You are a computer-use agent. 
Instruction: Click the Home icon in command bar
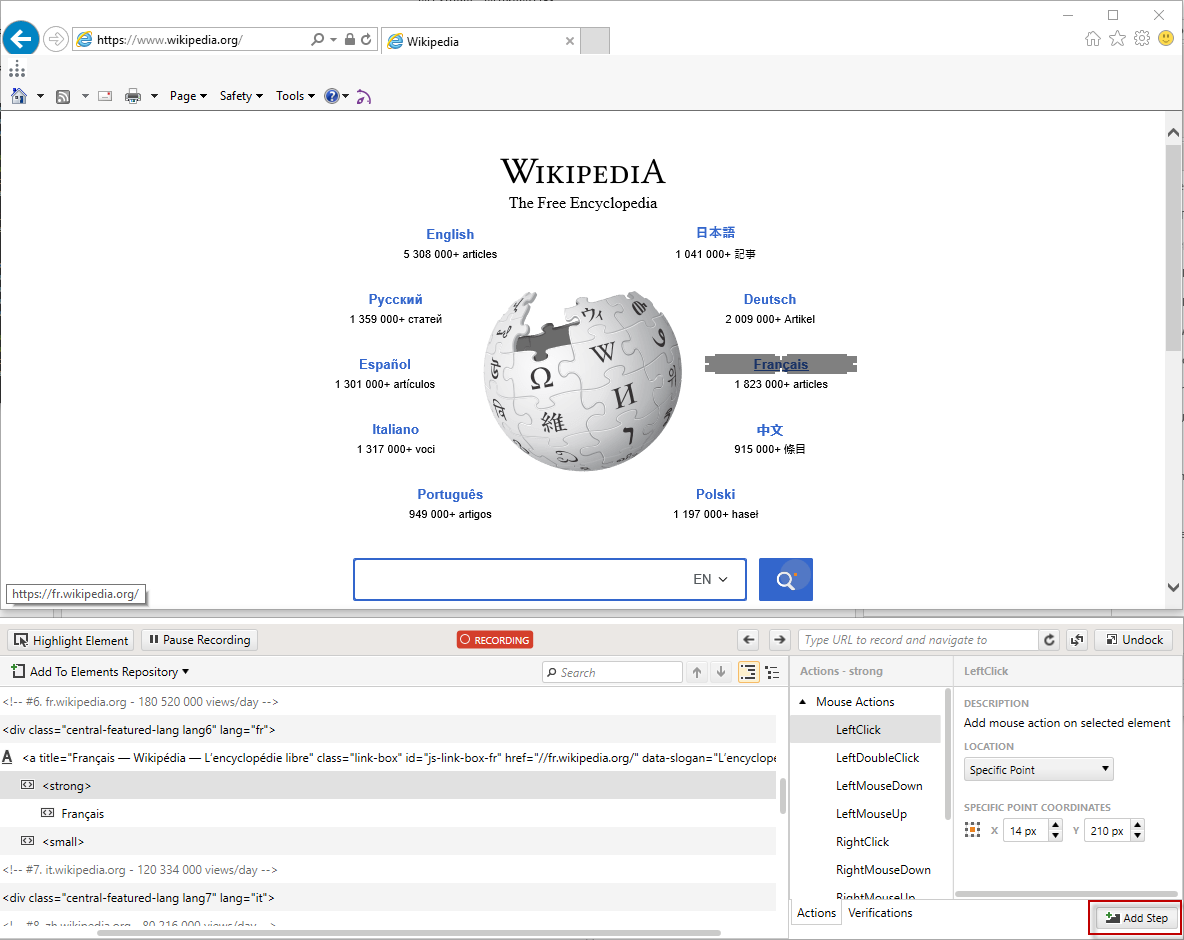20,96
